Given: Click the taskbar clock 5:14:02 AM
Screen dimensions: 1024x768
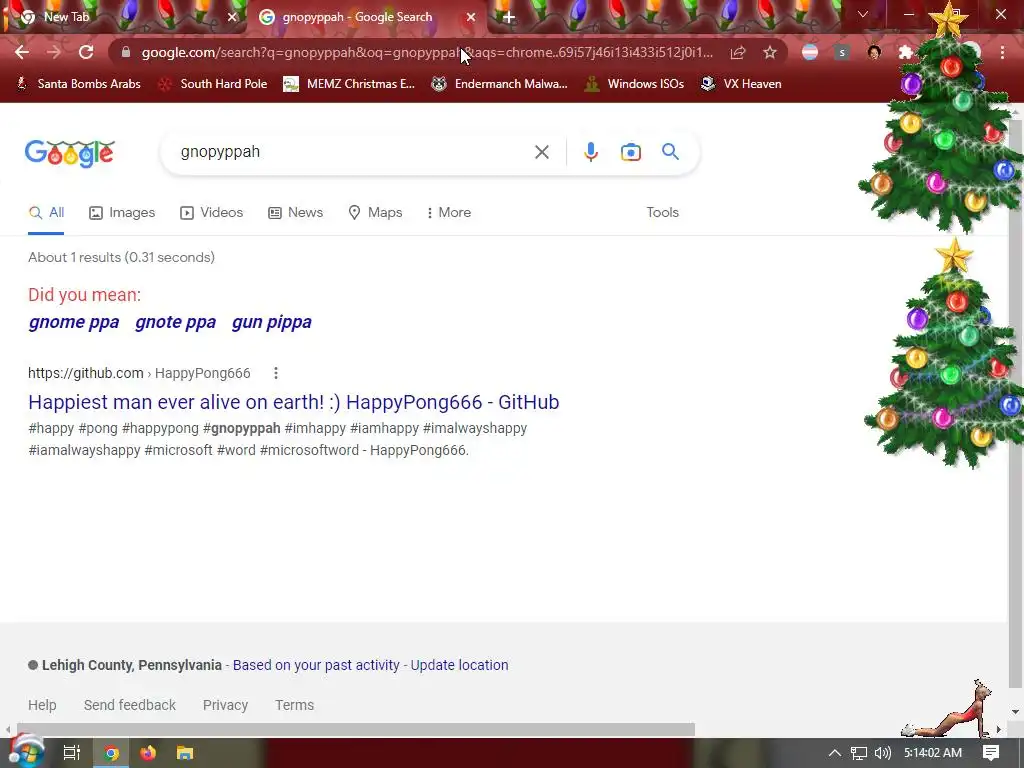Looking at the screenshot, I should coord(933,753).
